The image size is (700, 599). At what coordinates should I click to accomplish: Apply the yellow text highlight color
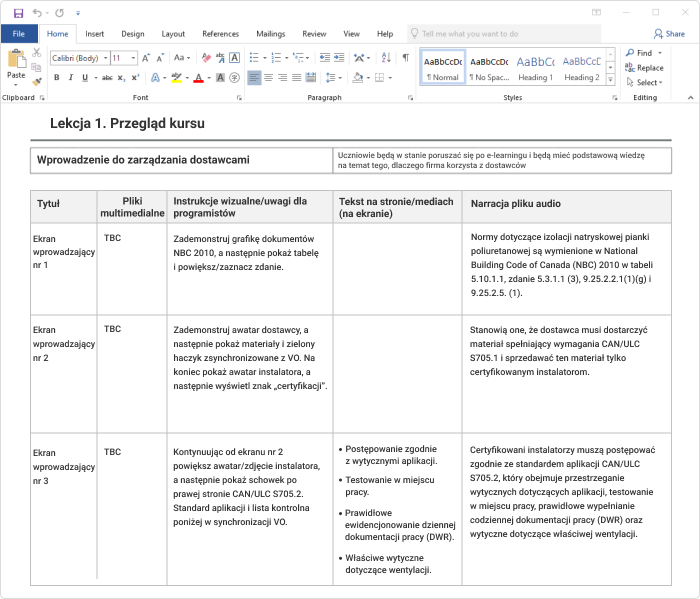coord(177,78)
